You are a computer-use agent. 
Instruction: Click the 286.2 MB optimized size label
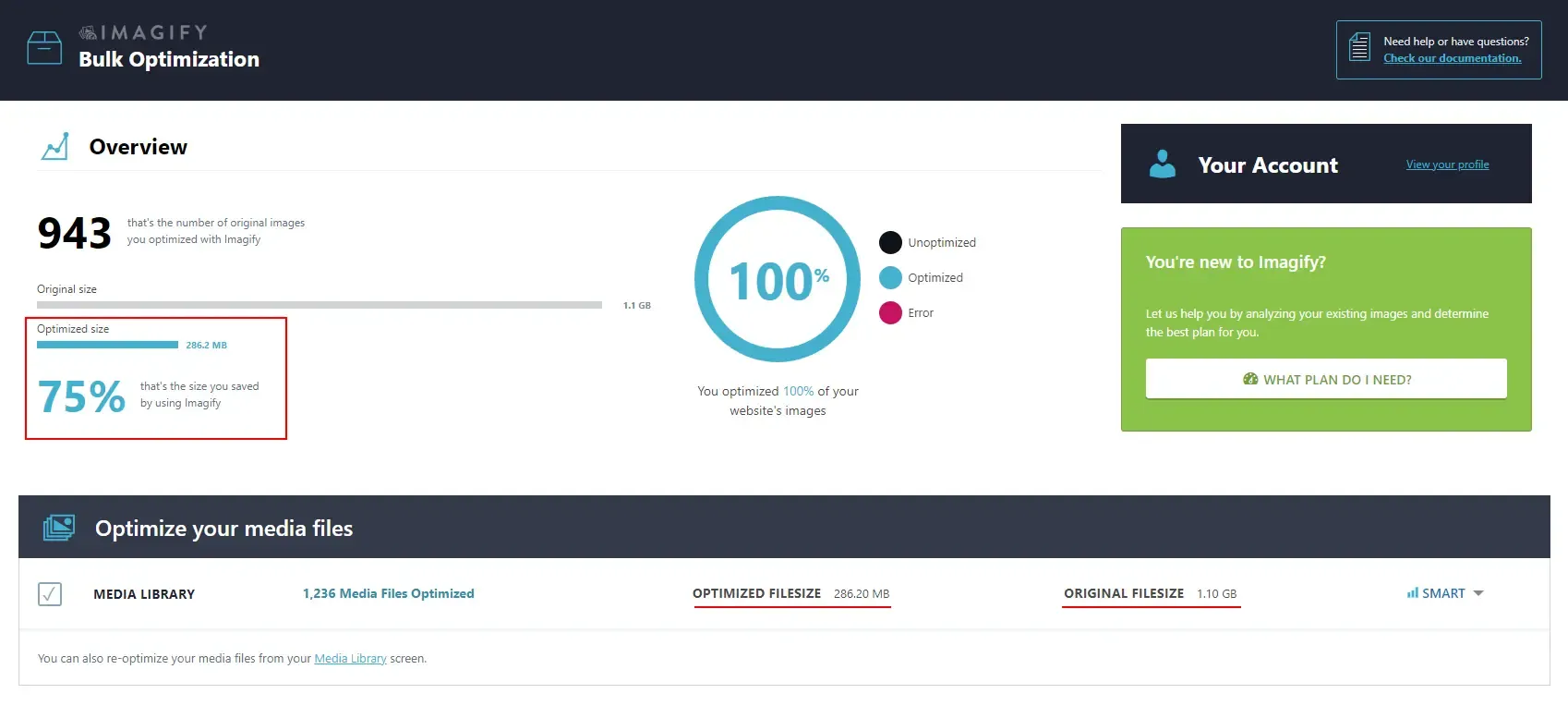click(206, 345)
